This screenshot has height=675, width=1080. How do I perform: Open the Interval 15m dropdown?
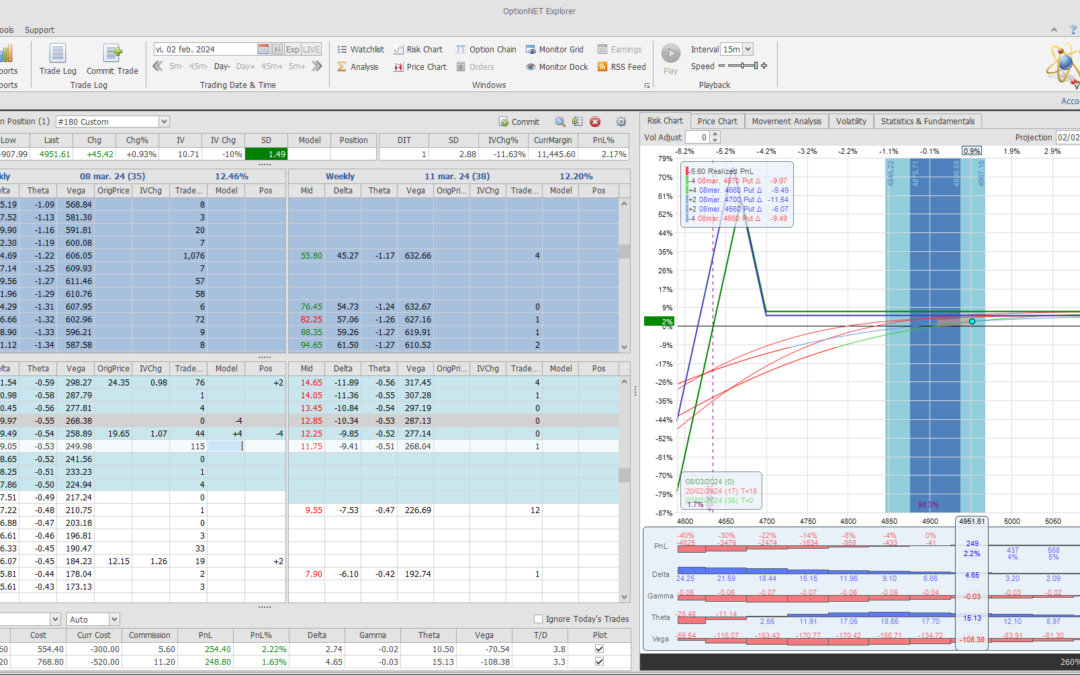click(x=748, y=49)
